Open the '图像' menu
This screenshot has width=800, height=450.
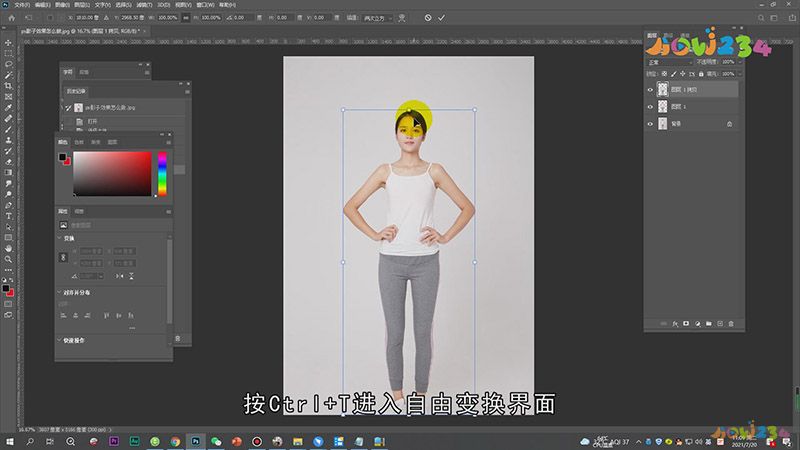pyautogui.click(x=62, y=5)
